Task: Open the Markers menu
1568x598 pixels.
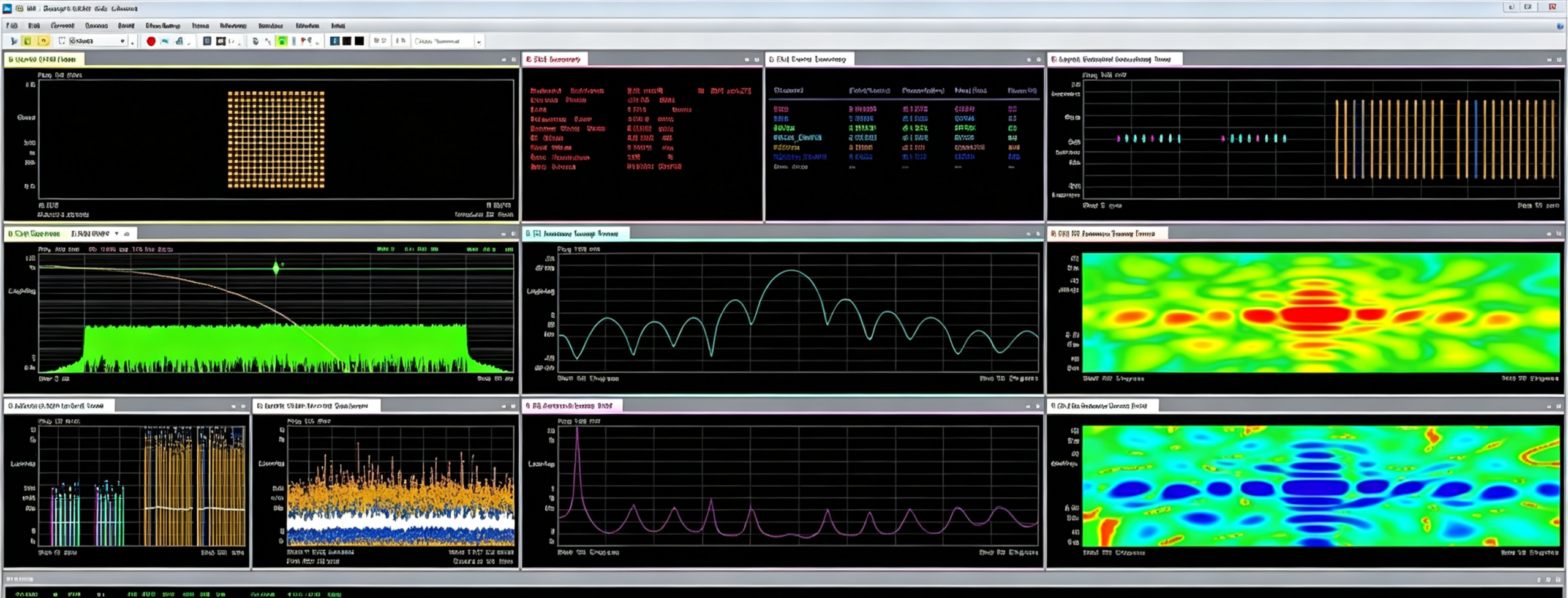Action: [233, 26]
